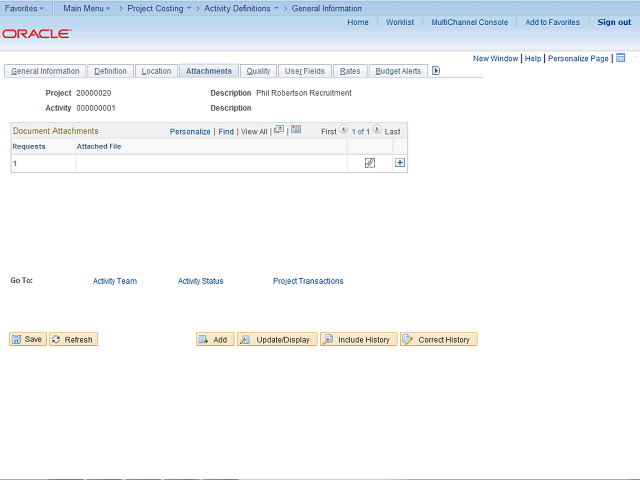Expand the Activity Definitions breadcrumb dropdown
This screenshot has width=640, height=480.
coord(241,8)
